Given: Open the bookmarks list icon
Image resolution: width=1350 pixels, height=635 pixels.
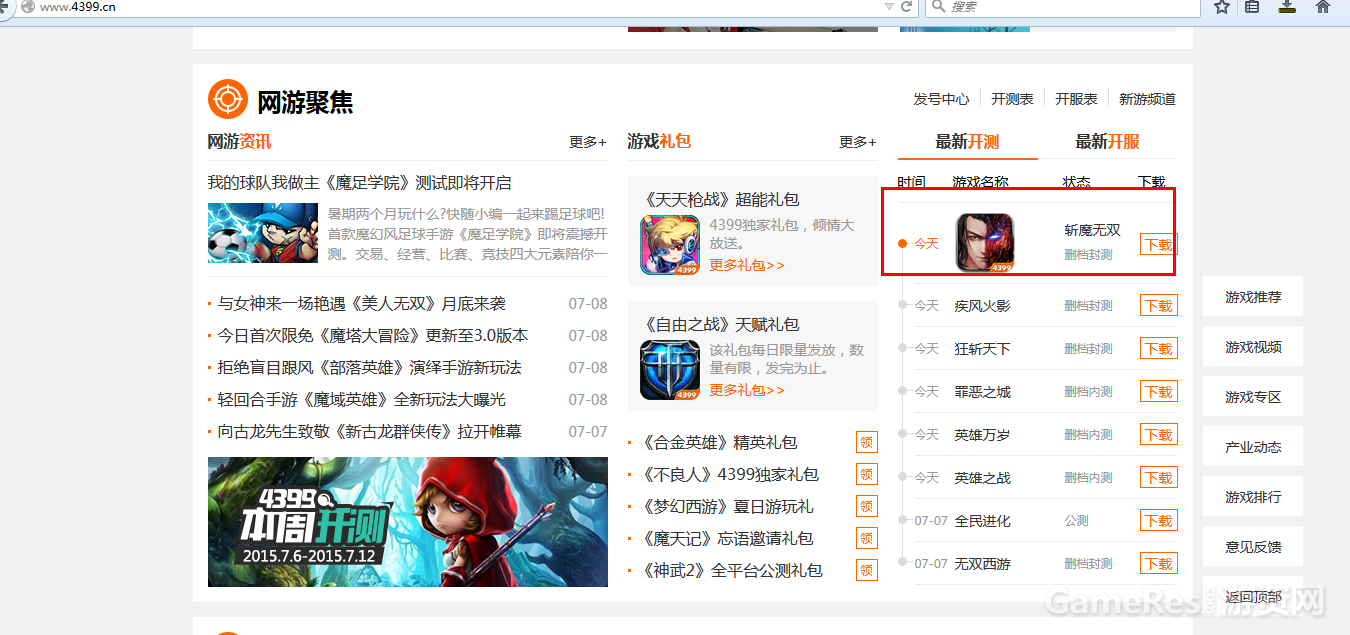Looking at the screenshot, I should coord(1252,7).
